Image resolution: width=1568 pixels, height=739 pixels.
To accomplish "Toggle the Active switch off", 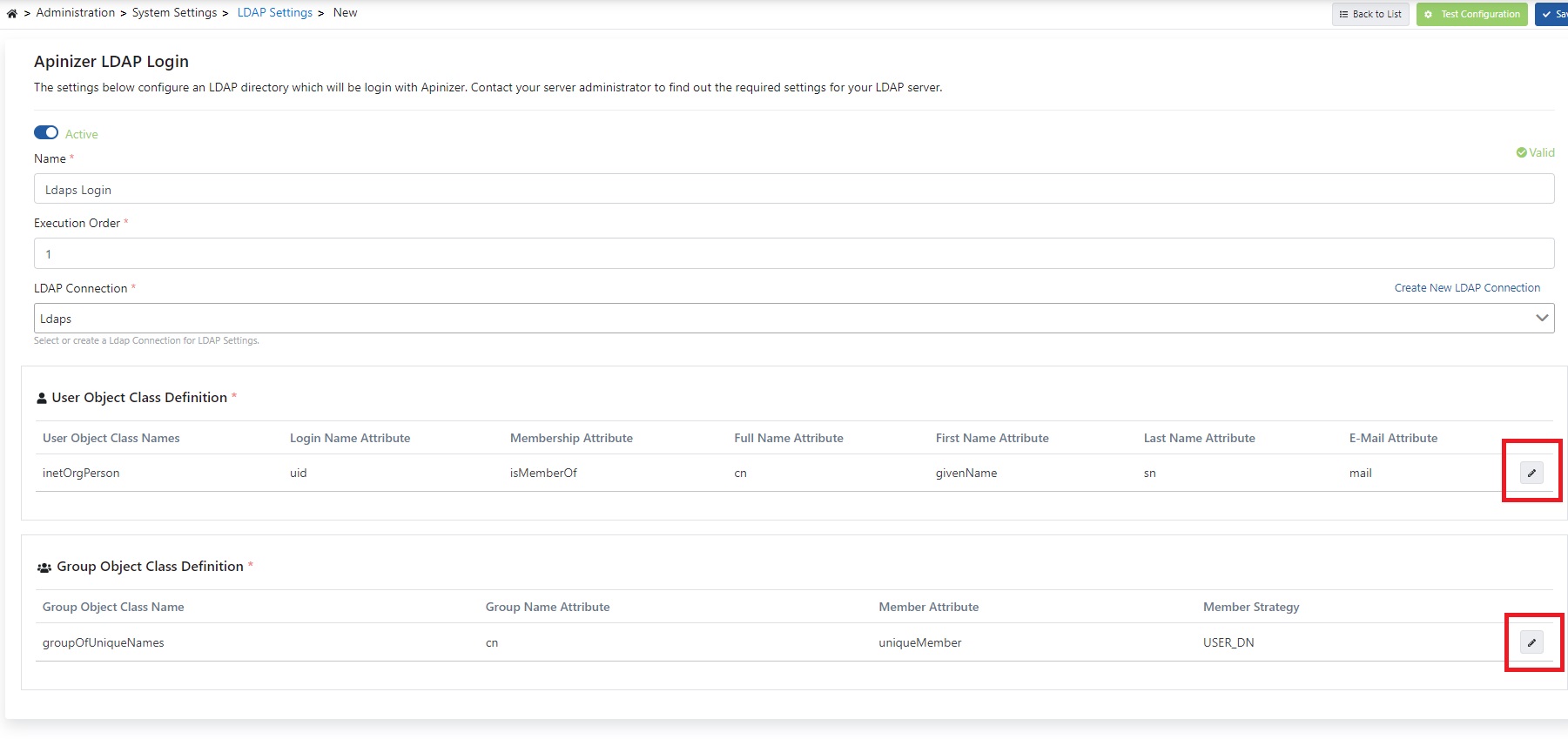I will point(46,132).
